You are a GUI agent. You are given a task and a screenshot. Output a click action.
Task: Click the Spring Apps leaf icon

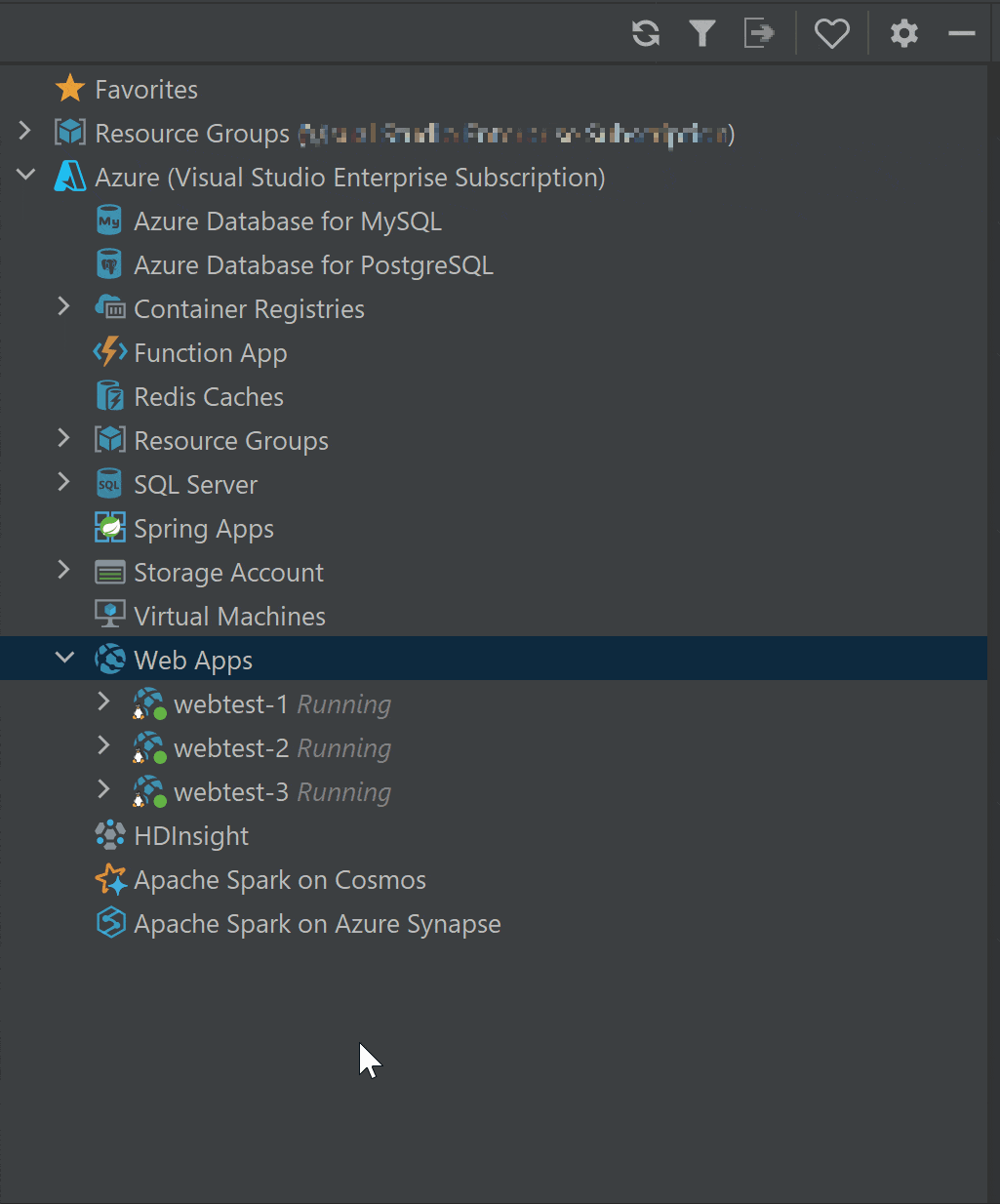pos(109,527)
